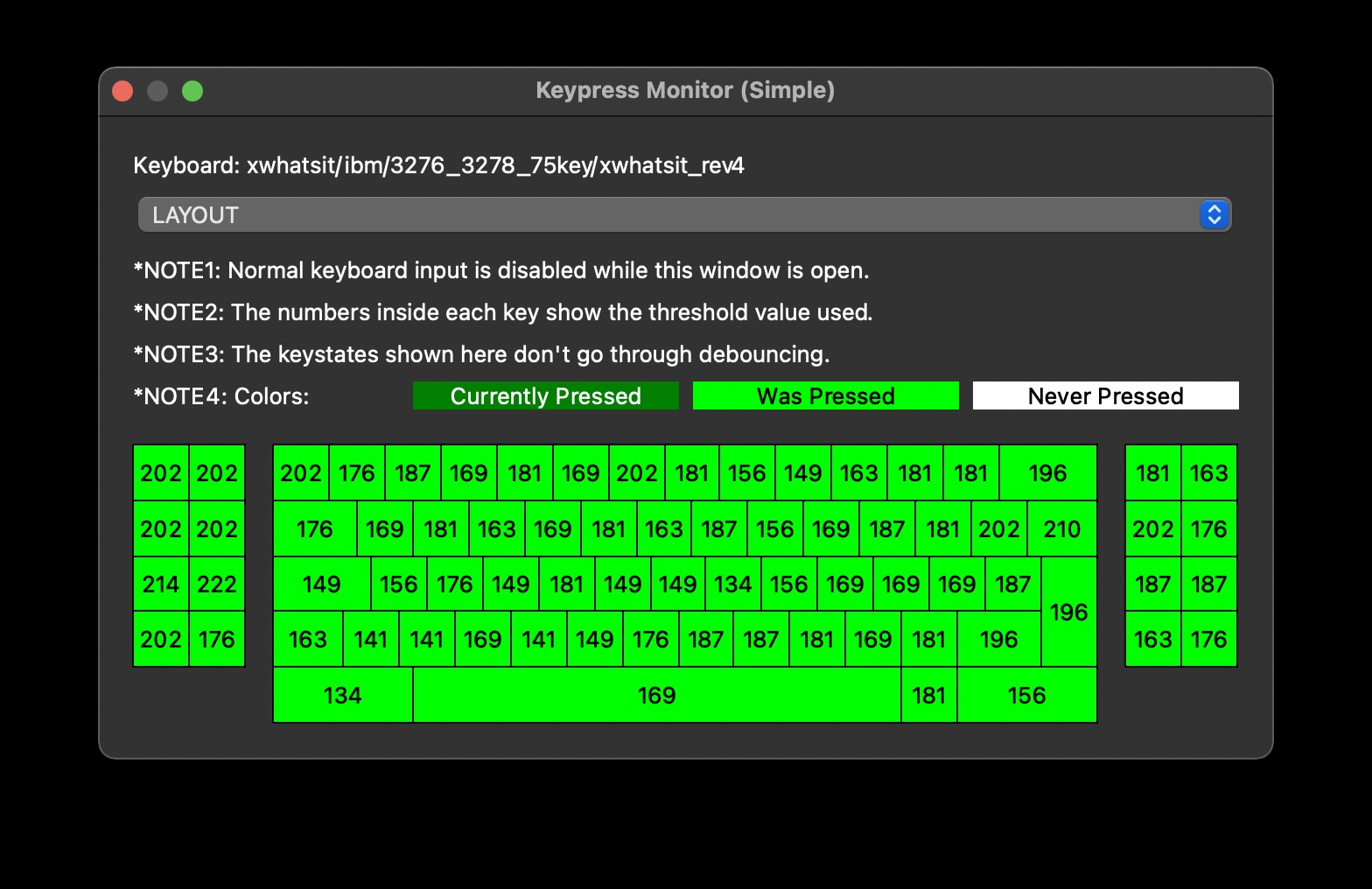Select the wide 176 key starting second row
Image resolution: width=1372 pixels, height=889 pixels.
314,529
